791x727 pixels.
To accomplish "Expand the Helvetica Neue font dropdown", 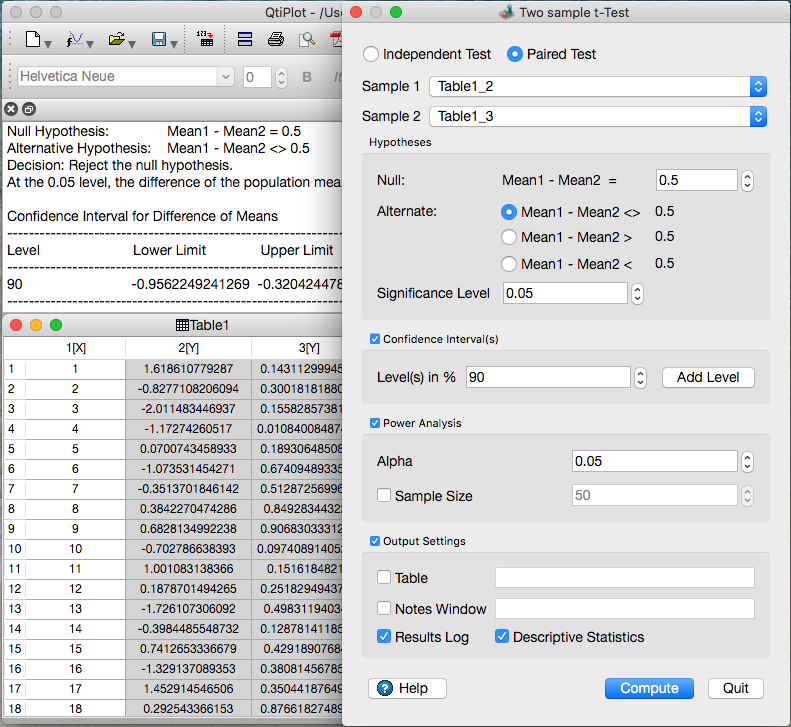I will coord(125,77).
